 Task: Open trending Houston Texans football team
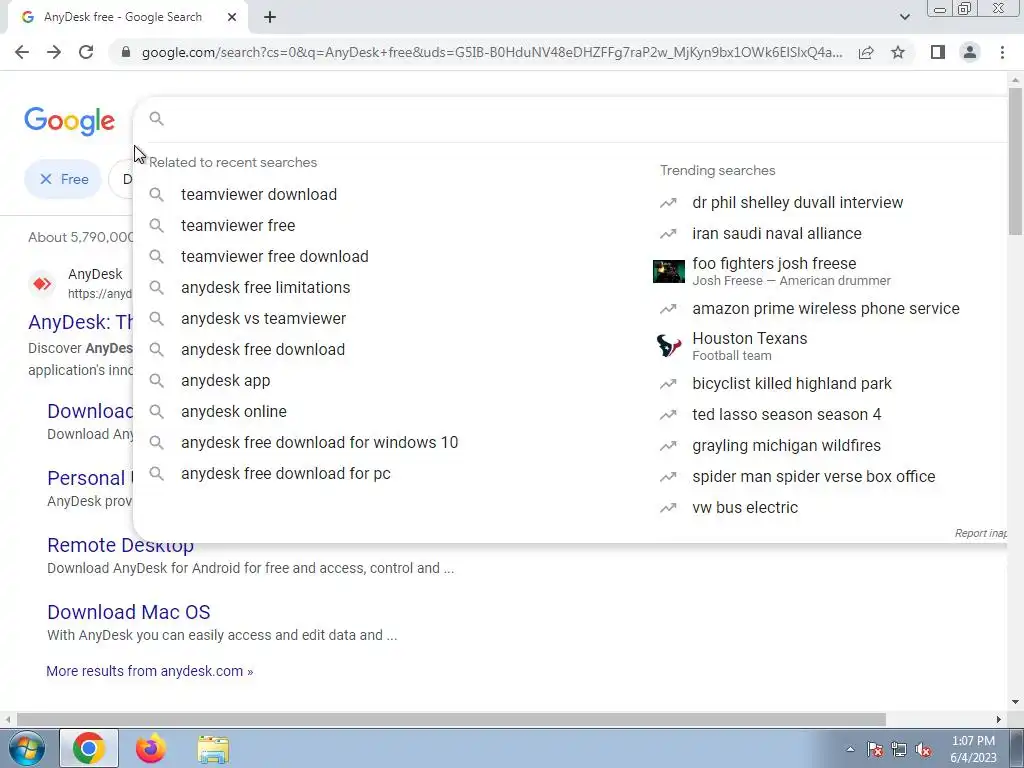(750, 346)
